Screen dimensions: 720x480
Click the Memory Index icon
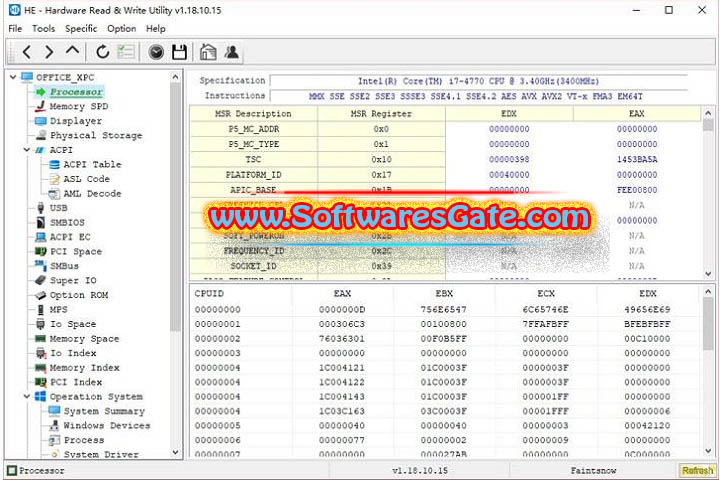click(x=41, y=367)
